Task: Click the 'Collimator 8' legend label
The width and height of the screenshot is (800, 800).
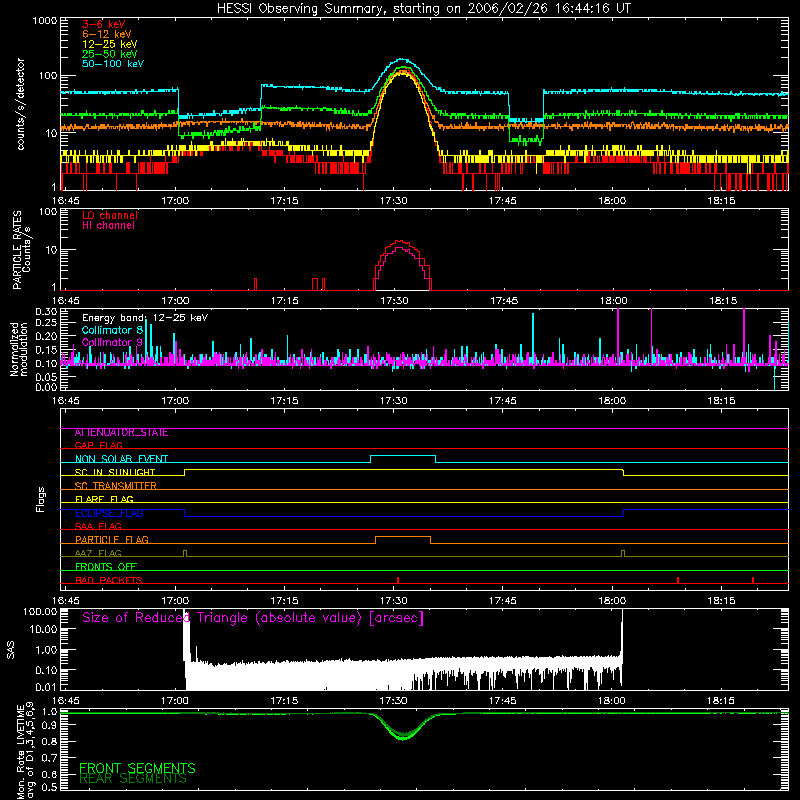Action: click(112, 330)
